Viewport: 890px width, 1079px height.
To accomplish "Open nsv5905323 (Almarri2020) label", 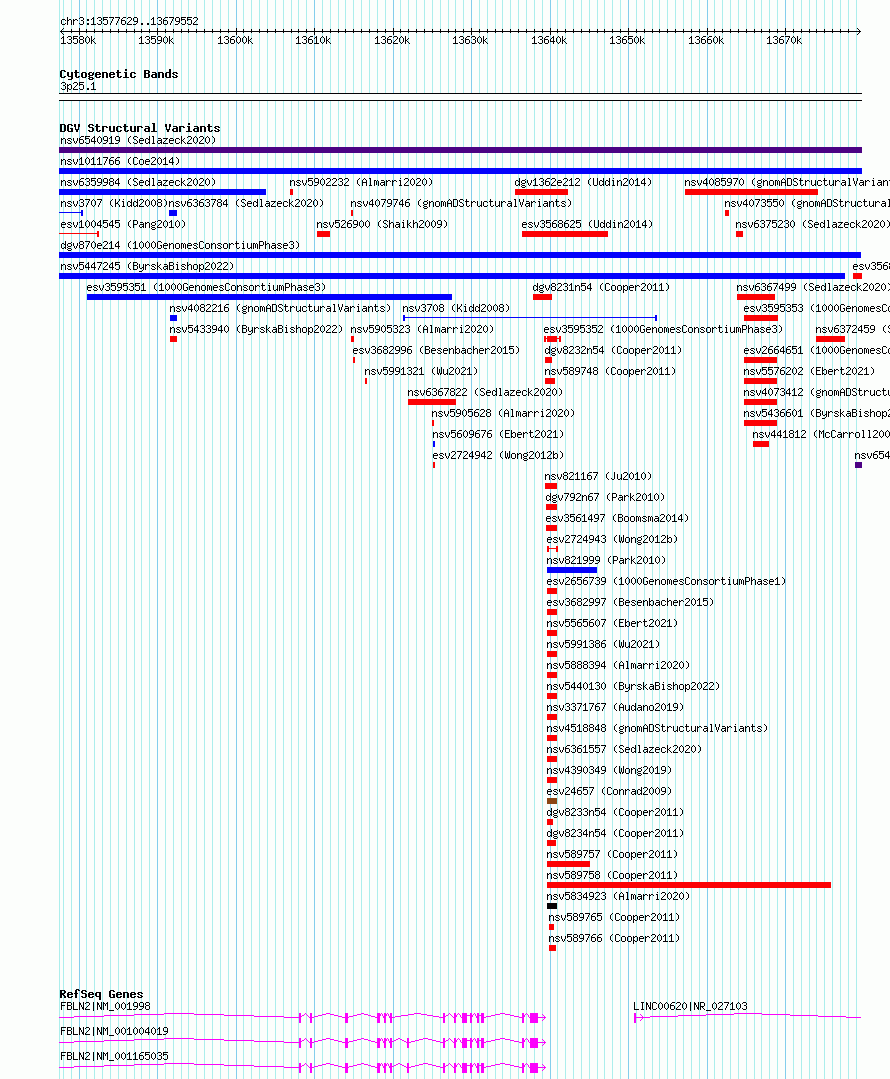I will (x=422, y=329).
